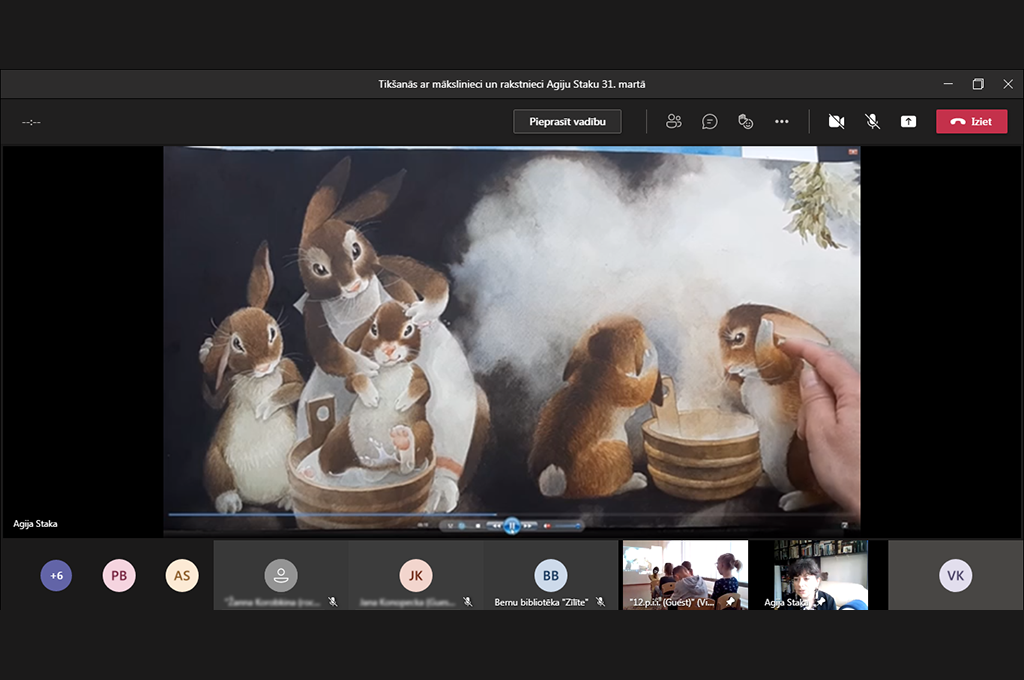The width and height of the screenshot is (1024, 680).
Task: Stop the shared video playback
Action: click(478, 525)
